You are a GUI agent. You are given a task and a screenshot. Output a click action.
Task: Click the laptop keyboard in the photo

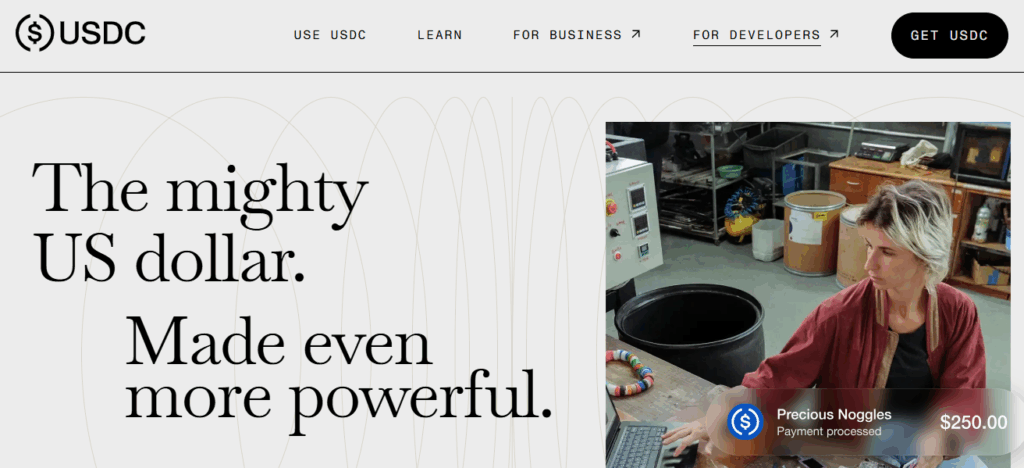pyautogui.click(x=640, y=442)
